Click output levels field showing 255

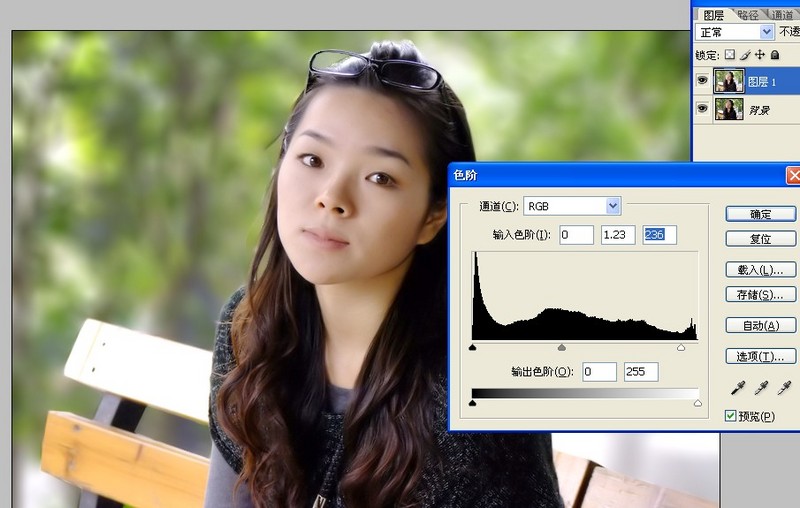641,372
